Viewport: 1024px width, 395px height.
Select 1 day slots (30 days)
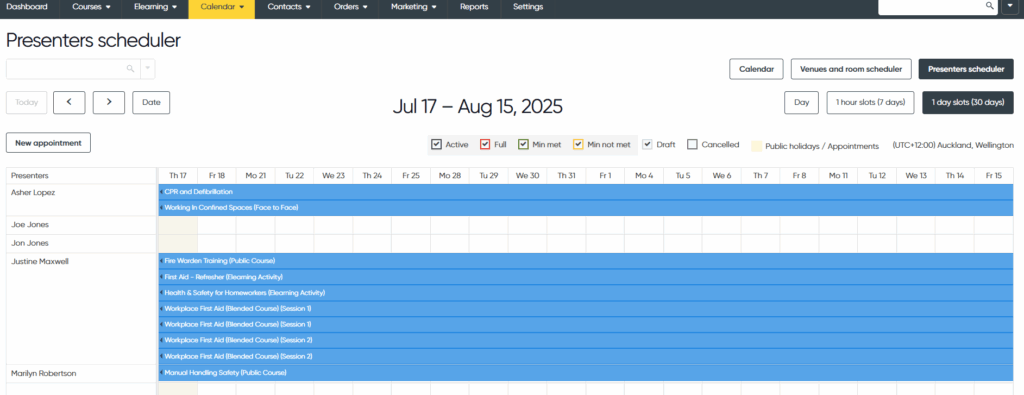pos(968,103)
